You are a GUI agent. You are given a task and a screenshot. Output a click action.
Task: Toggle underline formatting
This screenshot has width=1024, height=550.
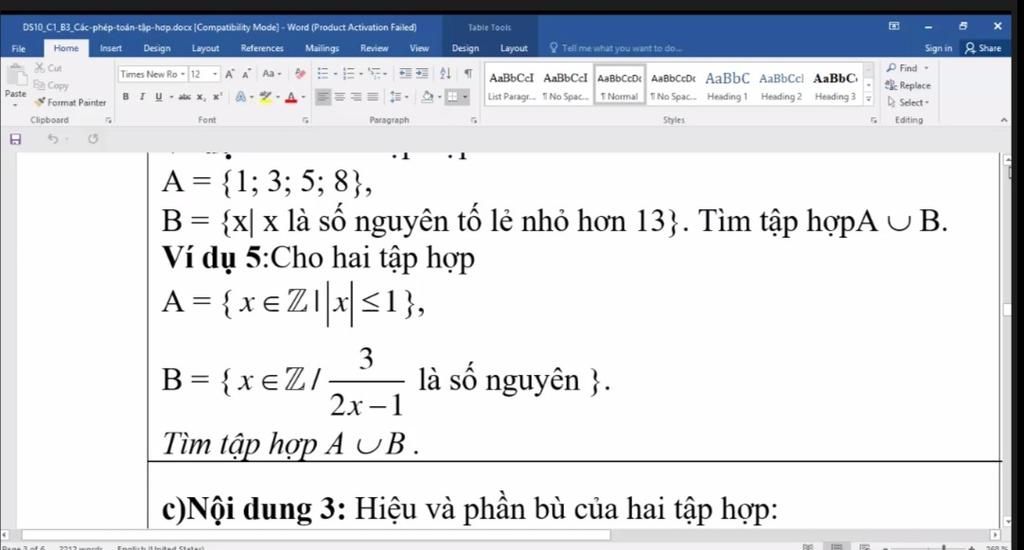click(x=158, y=97)
